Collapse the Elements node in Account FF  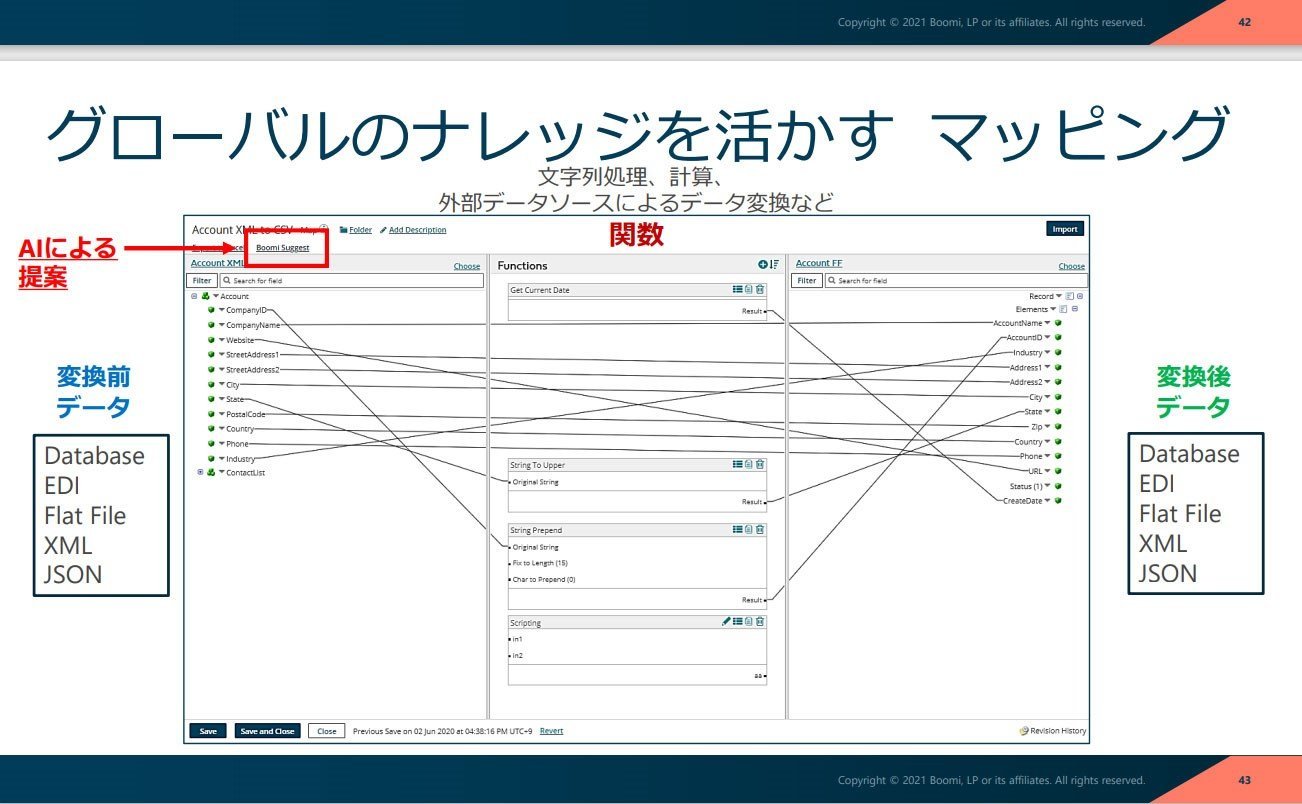pos(1073,309)
